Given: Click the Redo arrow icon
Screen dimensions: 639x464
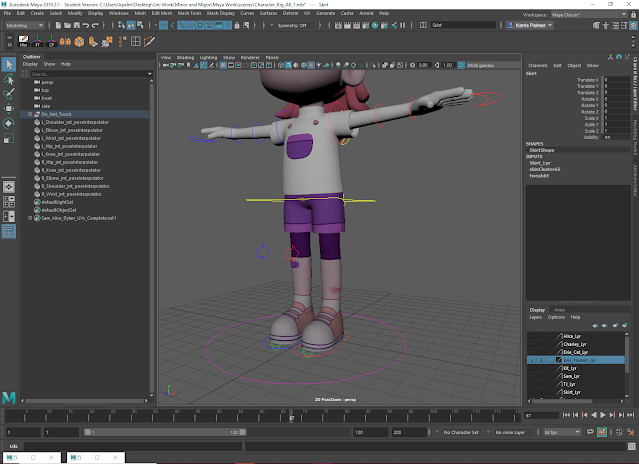Looking at the screenshot, I should (95, 25).
